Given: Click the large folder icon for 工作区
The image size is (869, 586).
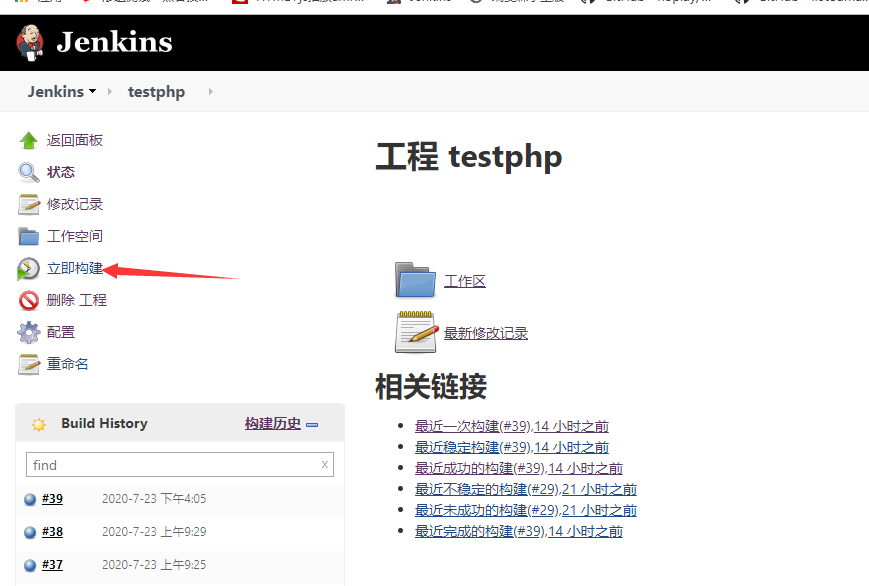Looking at the screenshot, I should pyautogui.click(x=416, y=280).
